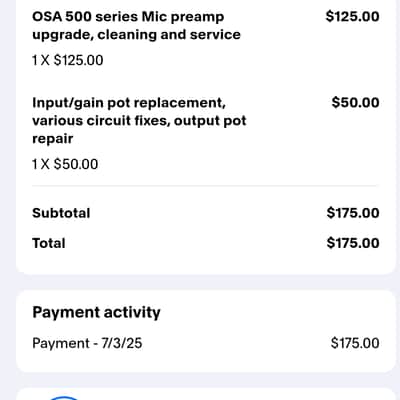Click the Subtotal label

pyautogui.click(x=61, y=213)
